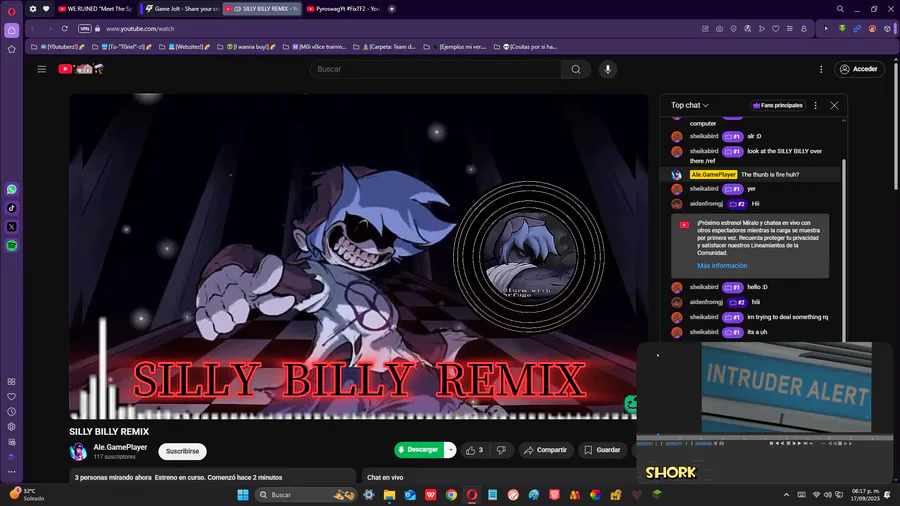900x506 pixels.
Task: Search by voice with microphone button
Action: pos(608,69)
